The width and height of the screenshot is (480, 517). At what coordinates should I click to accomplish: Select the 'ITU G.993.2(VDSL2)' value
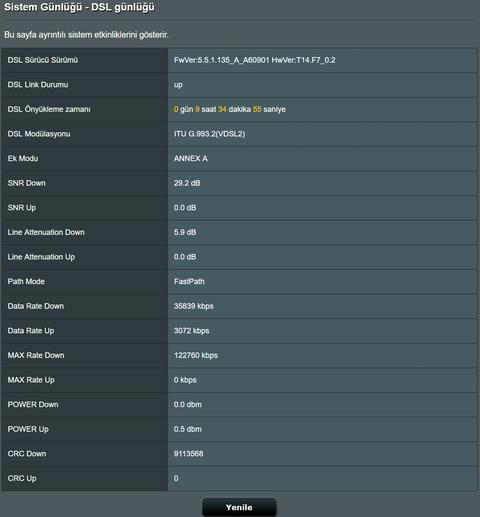pos(209,134)
